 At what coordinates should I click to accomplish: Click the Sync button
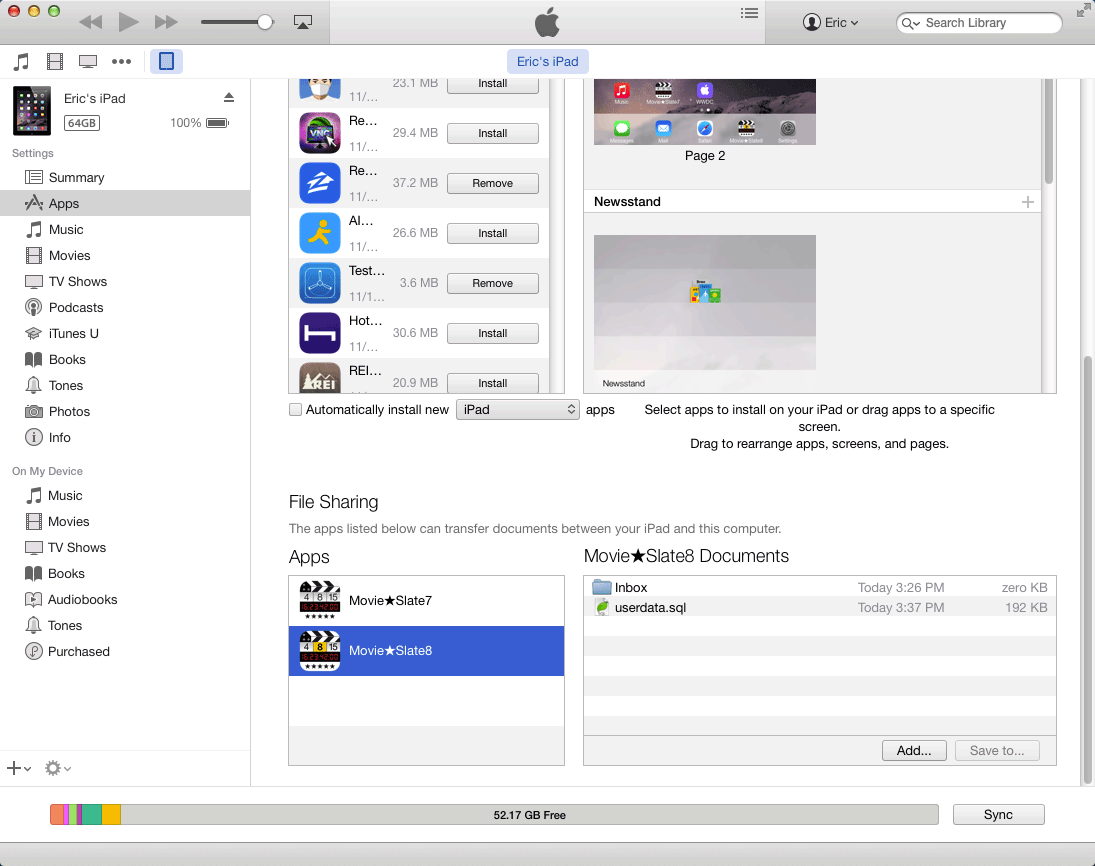tap(999, 814)
